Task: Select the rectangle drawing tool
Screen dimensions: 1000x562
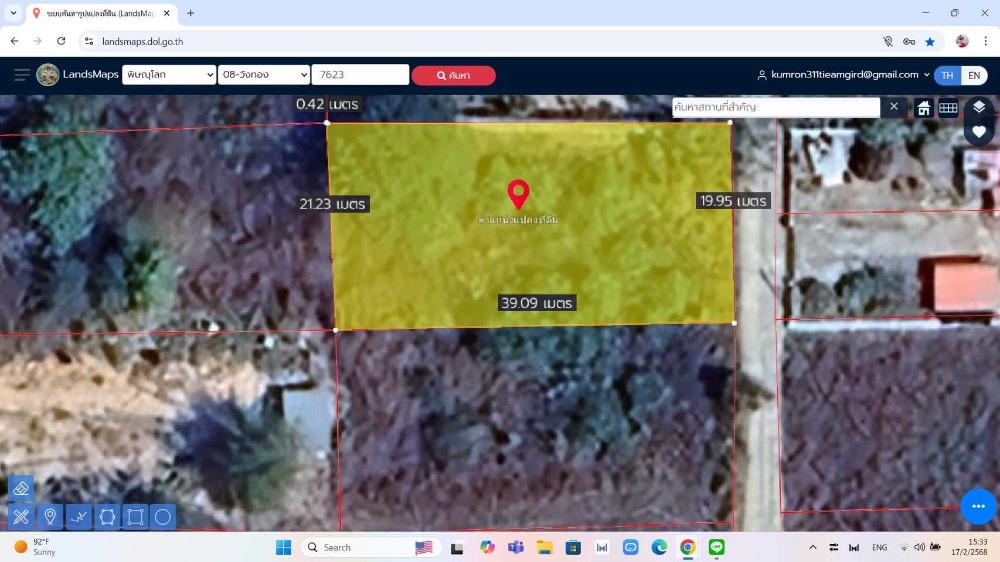Action: [x=135, y=516]
